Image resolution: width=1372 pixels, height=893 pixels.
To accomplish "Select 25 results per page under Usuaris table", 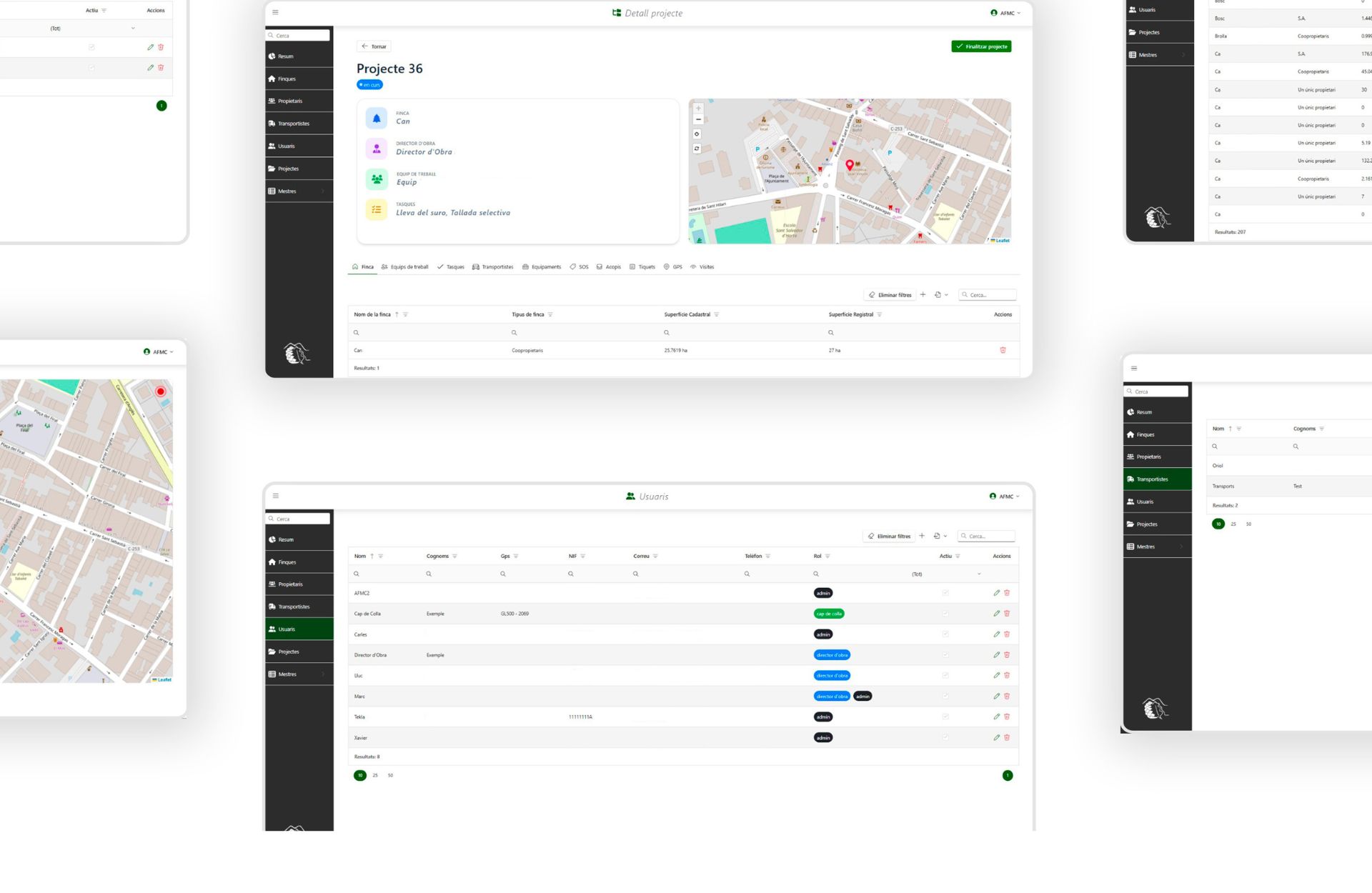I will pyautogui.click(x=375, y=775).
